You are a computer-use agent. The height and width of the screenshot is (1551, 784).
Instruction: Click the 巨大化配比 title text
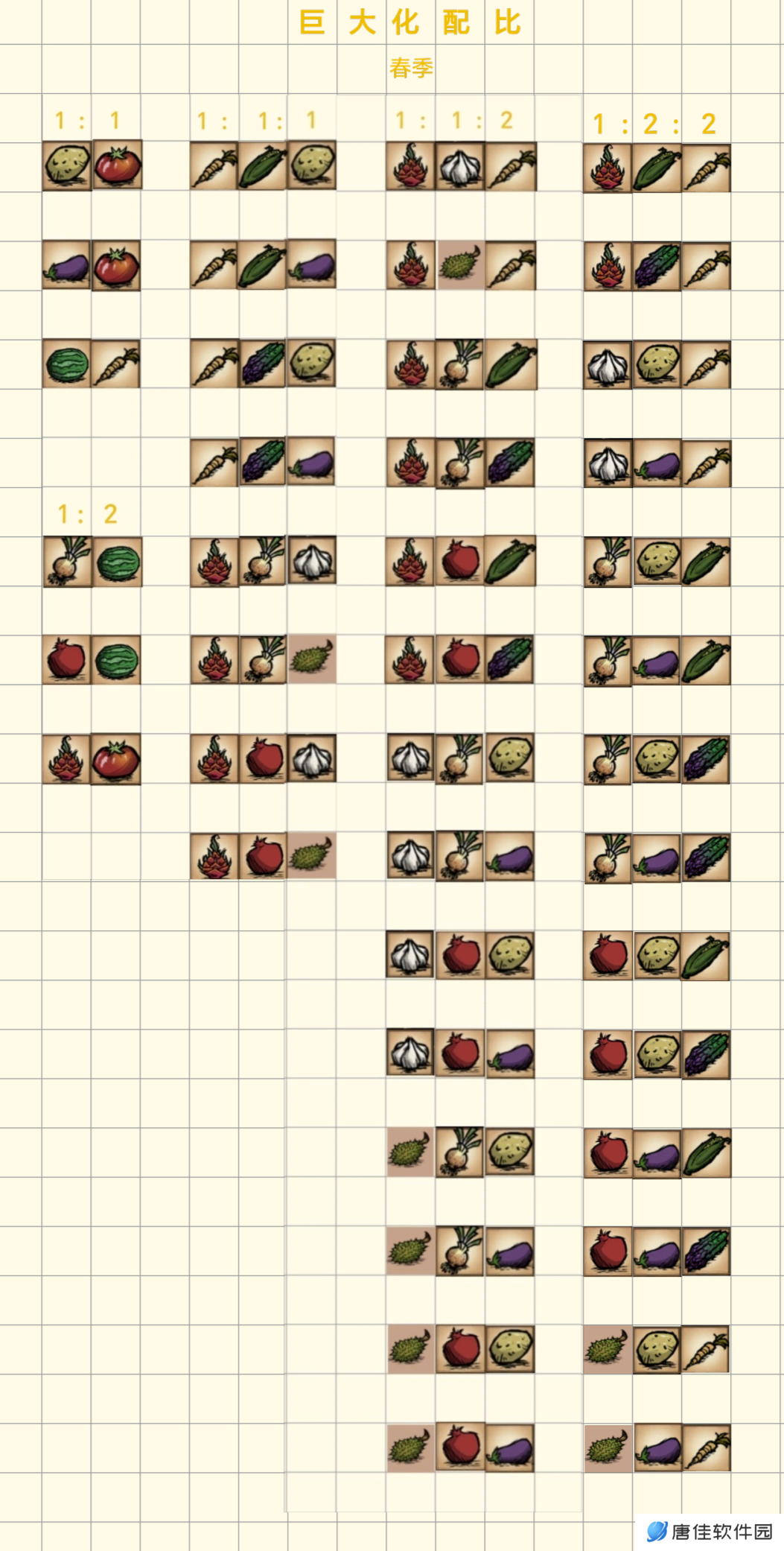coord(410,22)
